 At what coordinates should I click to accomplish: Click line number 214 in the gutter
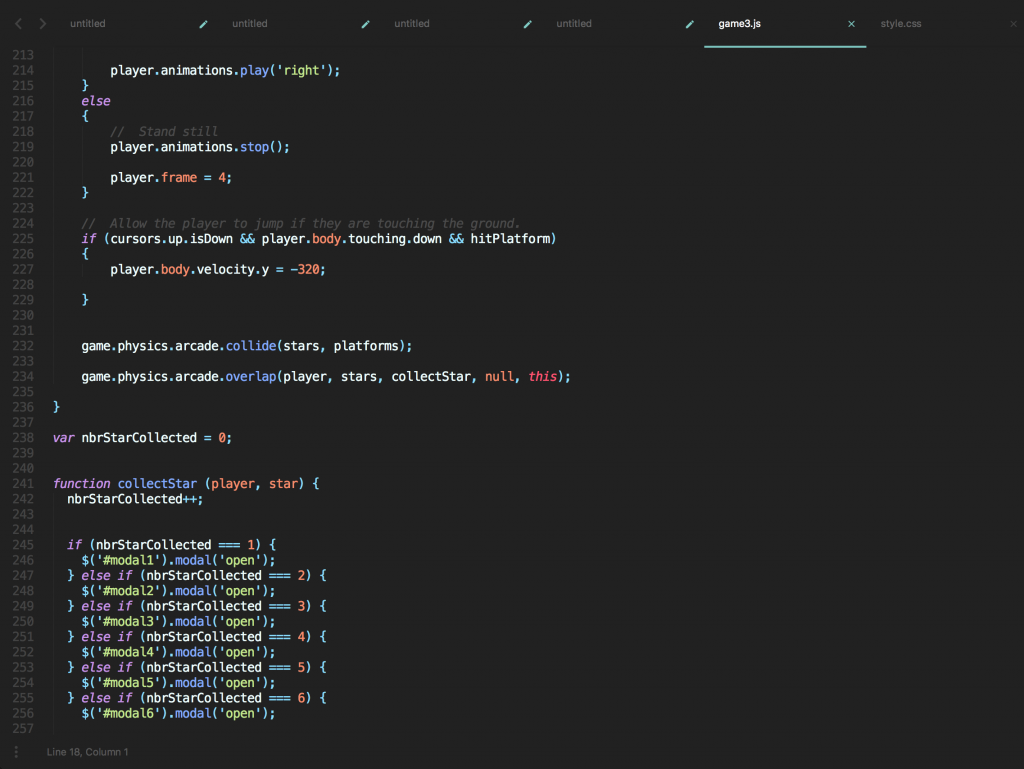coord(23,71)
